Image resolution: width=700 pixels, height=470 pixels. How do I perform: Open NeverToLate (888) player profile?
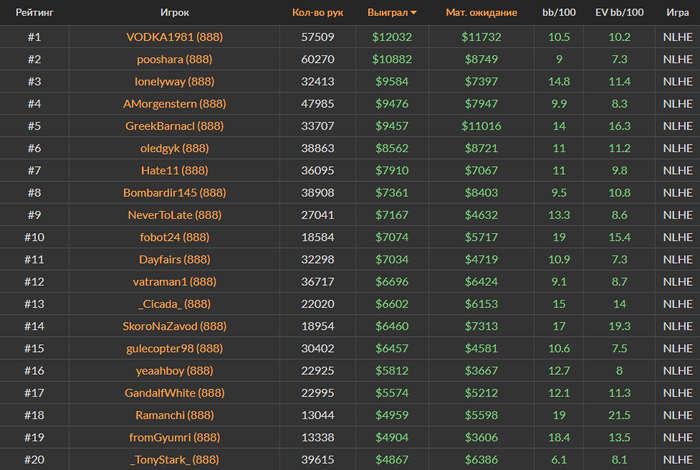[175, 215]
